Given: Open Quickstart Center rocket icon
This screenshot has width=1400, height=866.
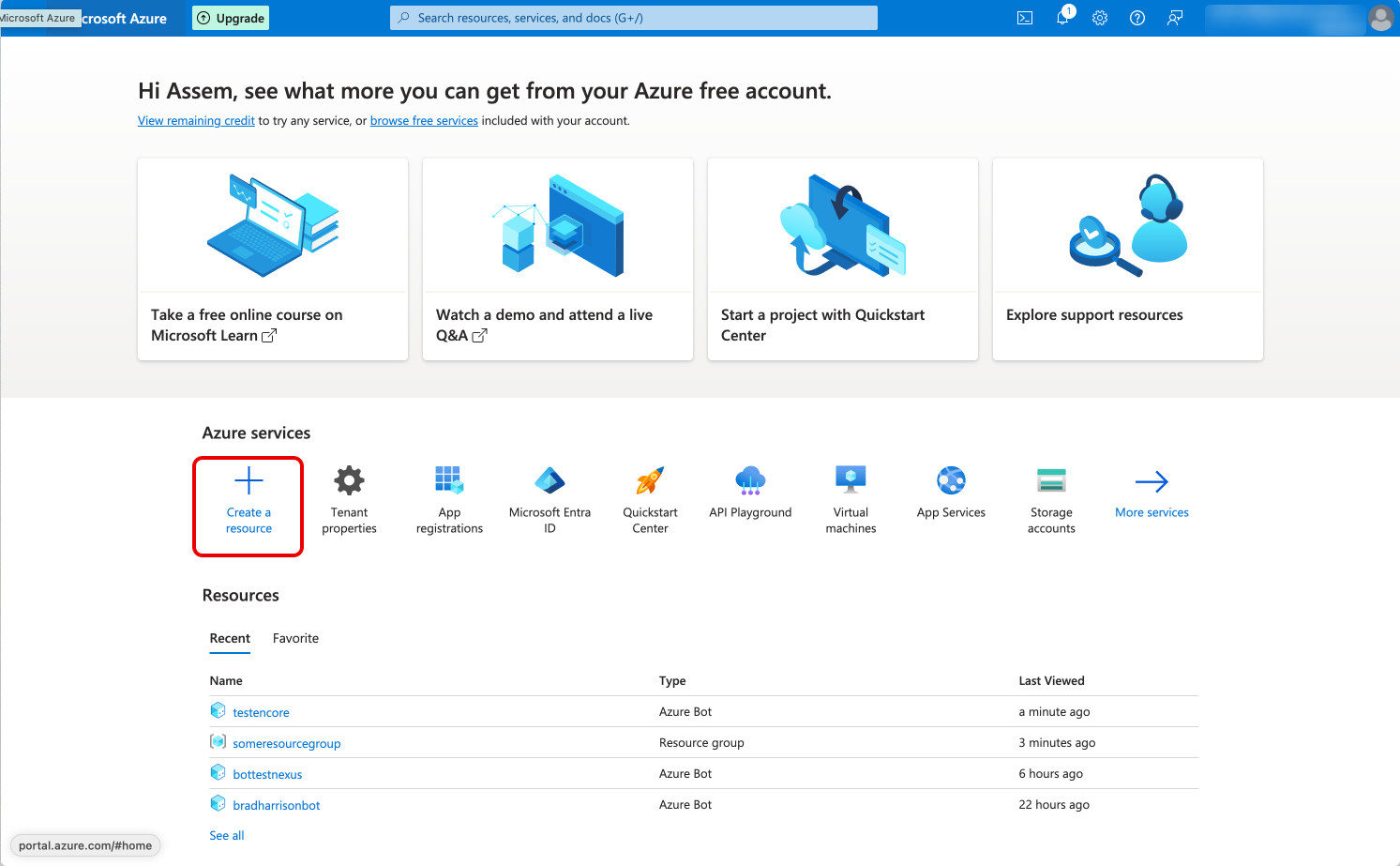Looking at the screenshot, I should (x=650, y=480).
